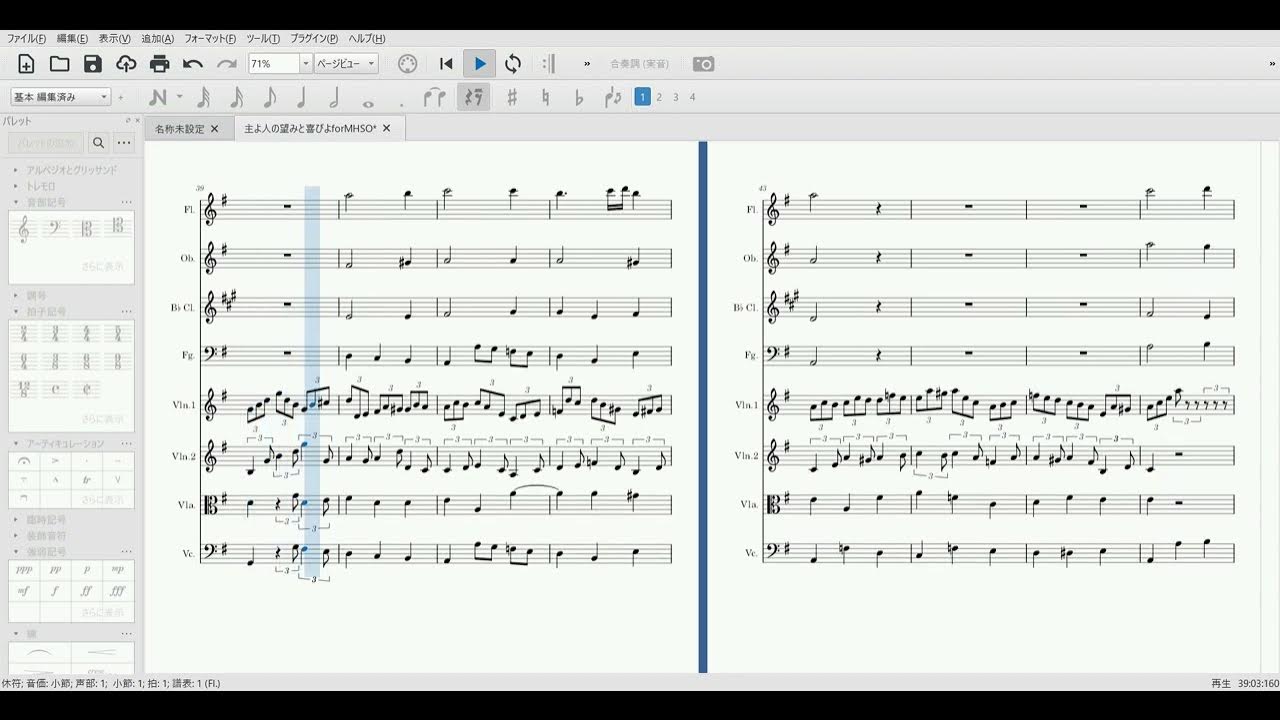Screen dimensions: 1280x720
Task: Search palettes with magnifier button
Action: click(x=99, y=143)
